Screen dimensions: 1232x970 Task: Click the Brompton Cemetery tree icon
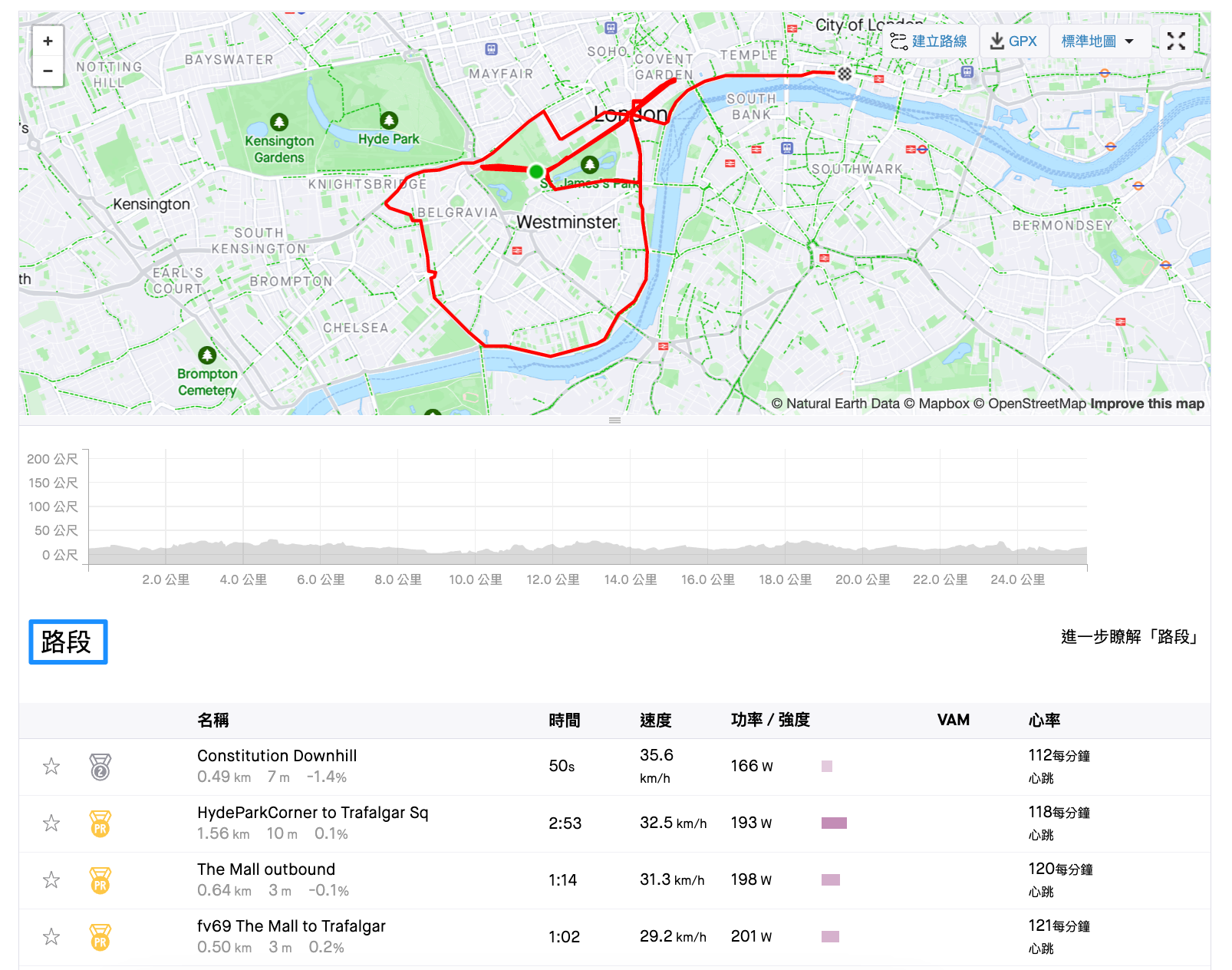pos(207,355)
